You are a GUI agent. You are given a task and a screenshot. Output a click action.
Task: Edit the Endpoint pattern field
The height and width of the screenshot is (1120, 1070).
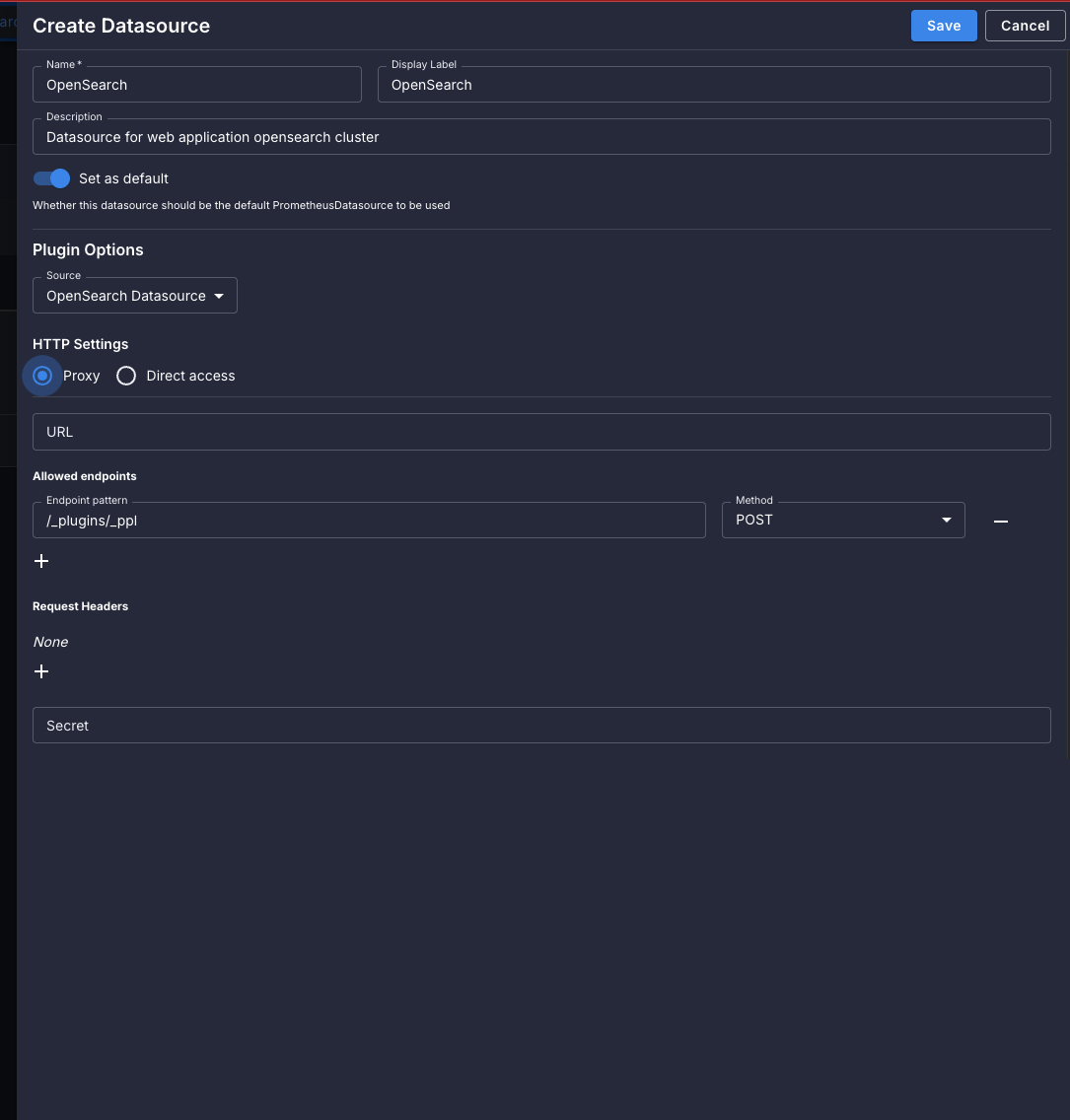pos(369,521)
